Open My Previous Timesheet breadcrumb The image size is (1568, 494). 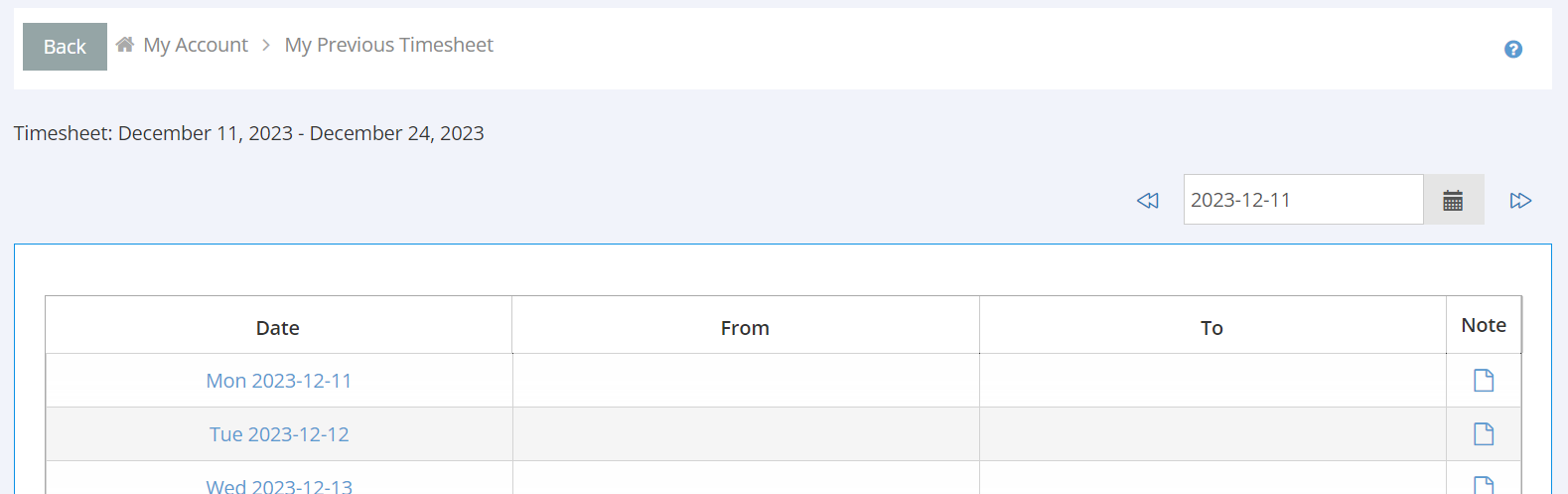point(388,45)
